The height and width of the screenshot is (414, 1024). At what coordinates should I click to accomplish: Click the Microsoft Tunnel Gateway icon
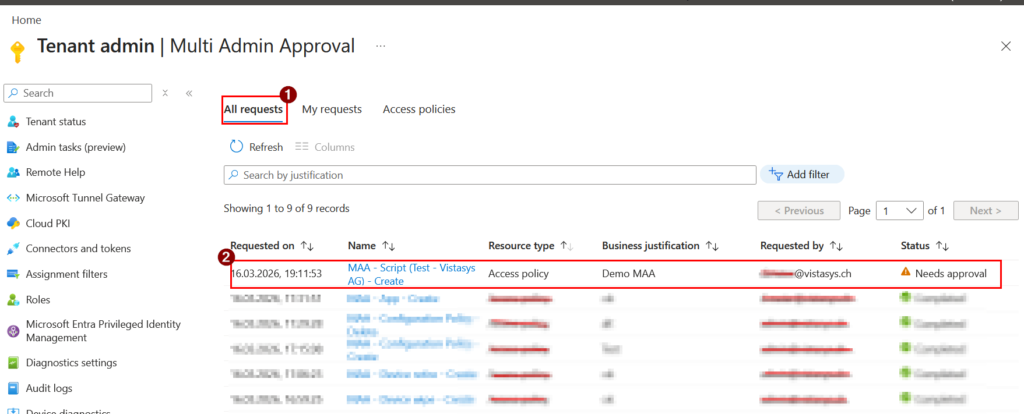13,198
